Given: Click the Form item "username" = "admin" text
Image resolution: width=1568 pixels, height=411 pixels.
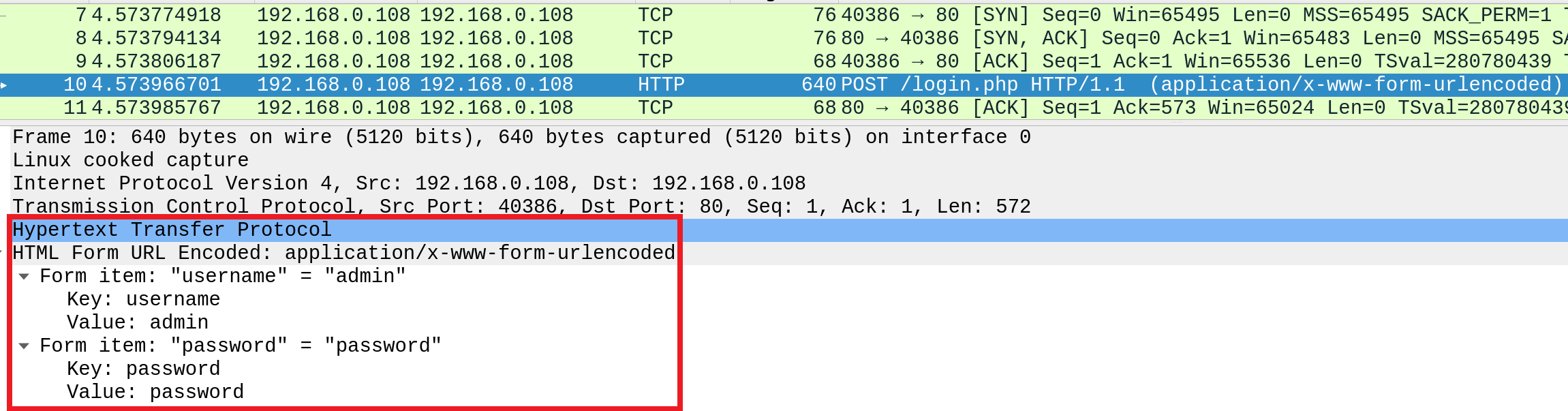Looking at the screenshot, I should (223, 277).
